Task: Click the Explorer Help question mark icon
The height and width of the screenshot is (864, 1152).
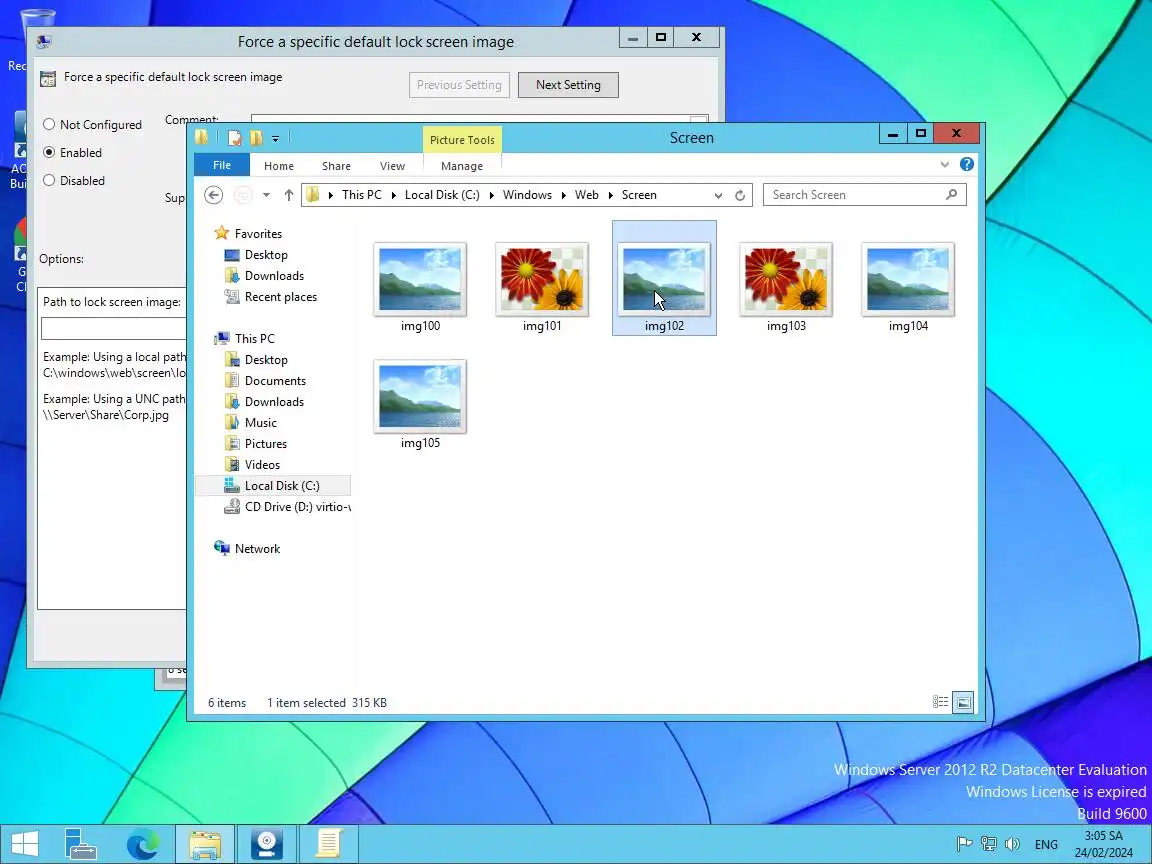Action: click(x=967, y=165)
